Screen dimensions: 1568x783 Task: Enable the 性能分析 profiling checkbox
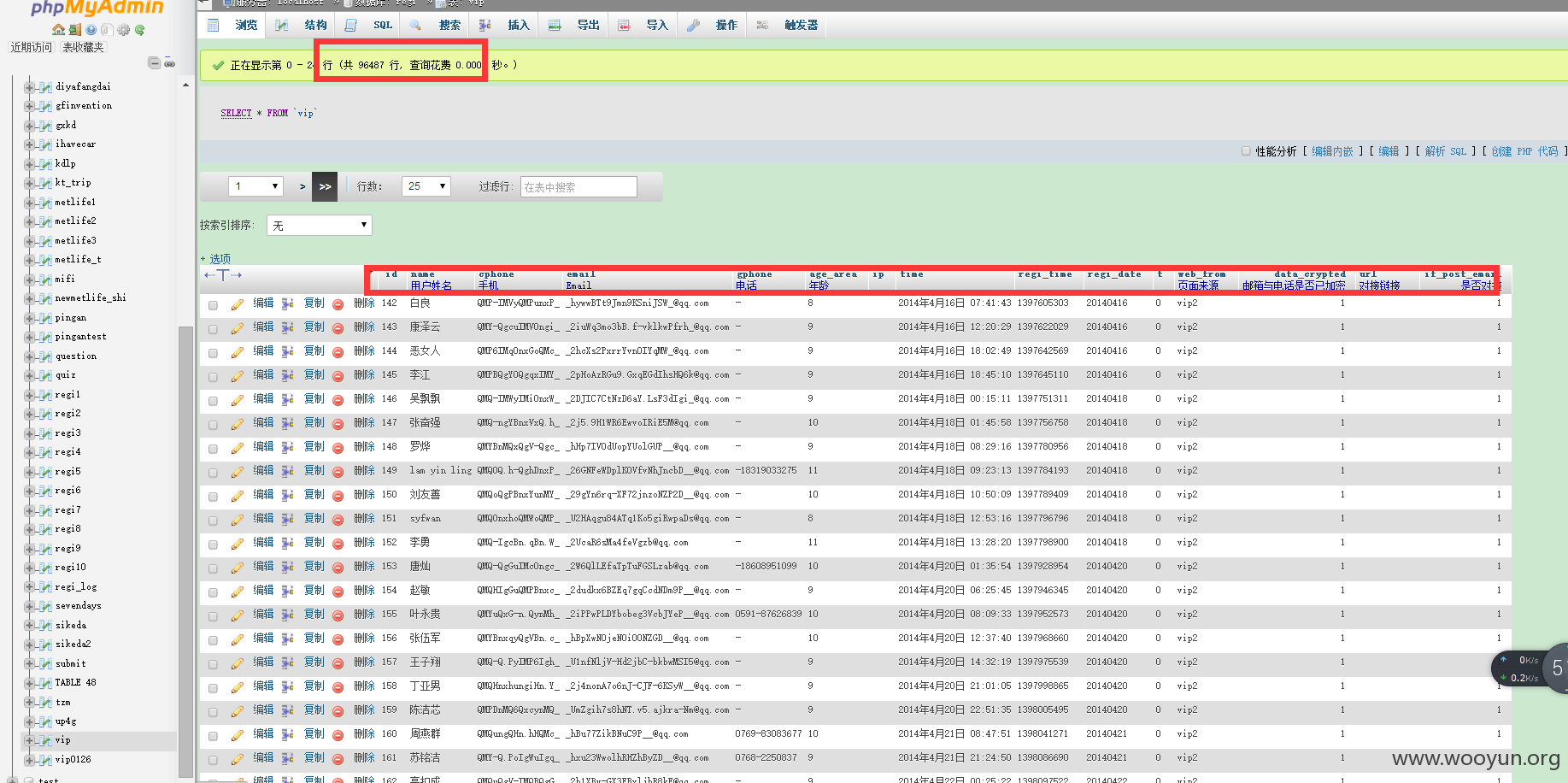click(1246, 151)
